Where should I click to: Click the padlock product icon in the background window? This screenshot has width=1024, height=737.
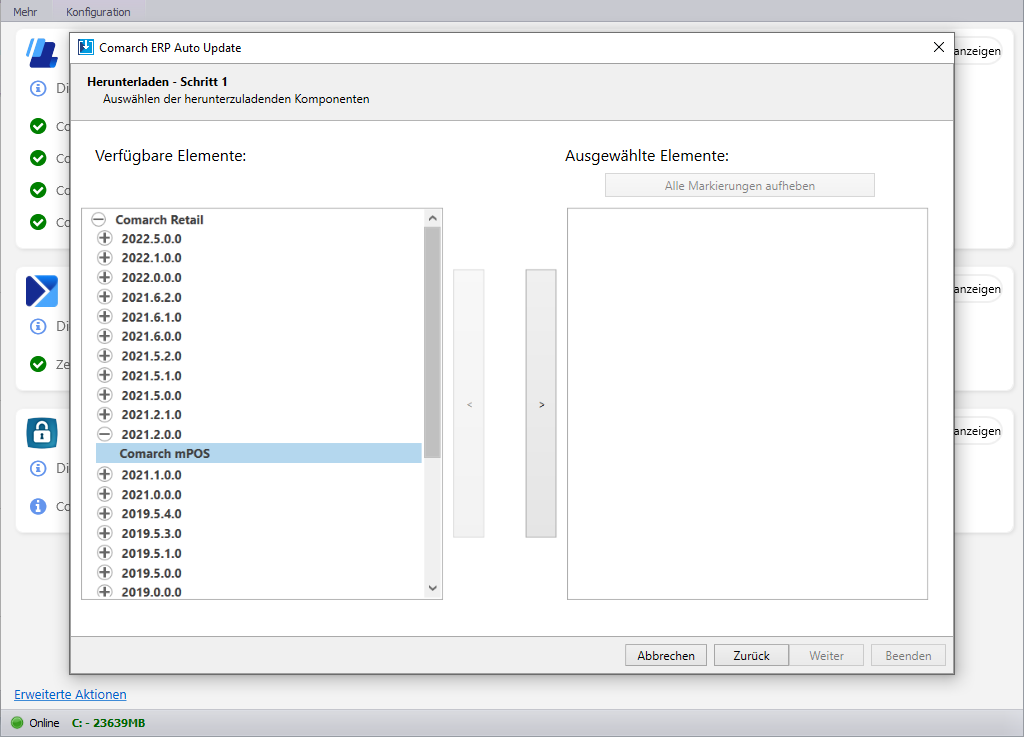(42, 433)
